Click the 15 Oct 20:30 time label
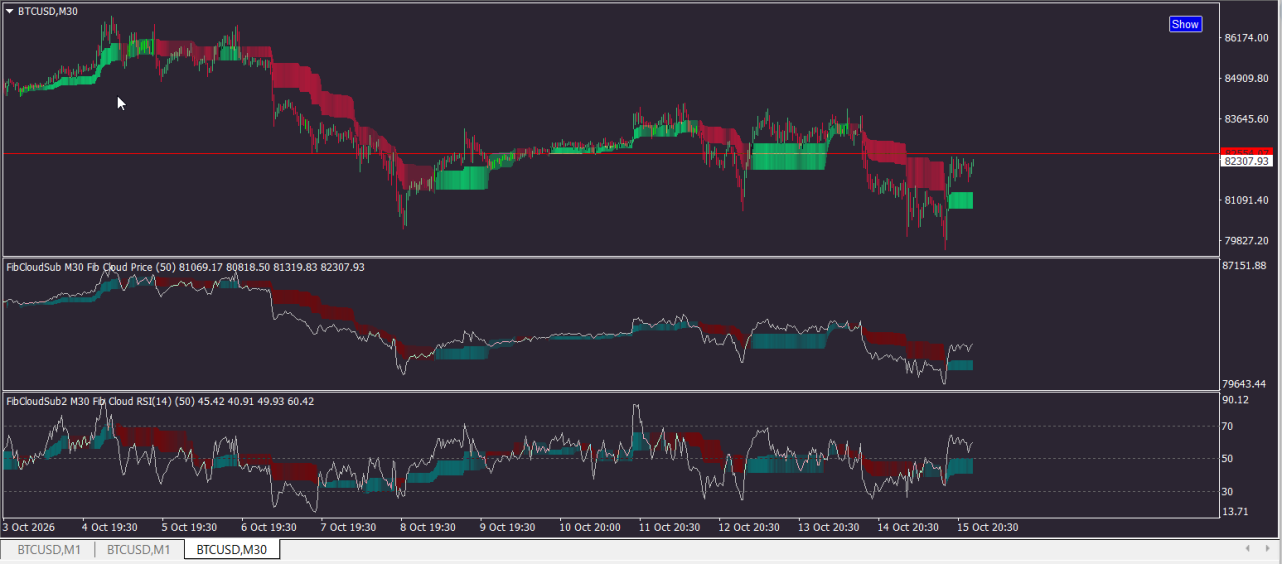 988,527
